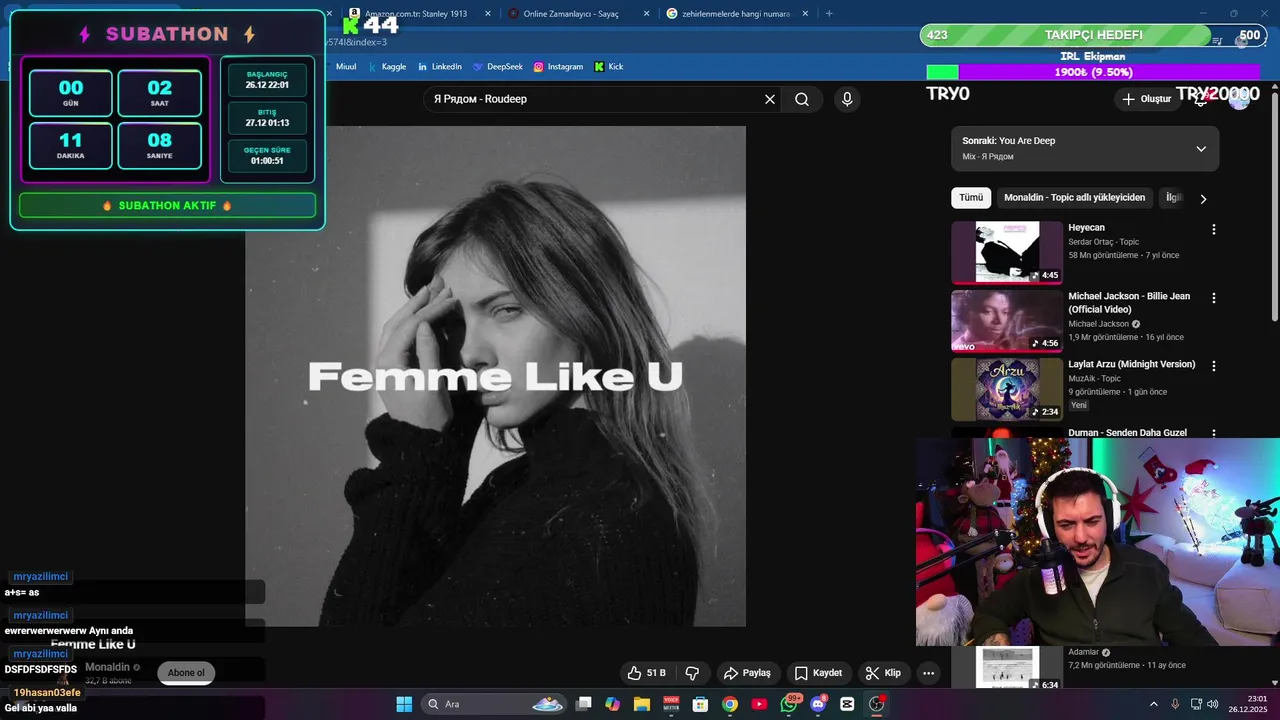Image resolution: width=1280 pixels, height=720 pixels.
Task: Open the Adamlar video thumbnail
Action: tap(1007, 668)
